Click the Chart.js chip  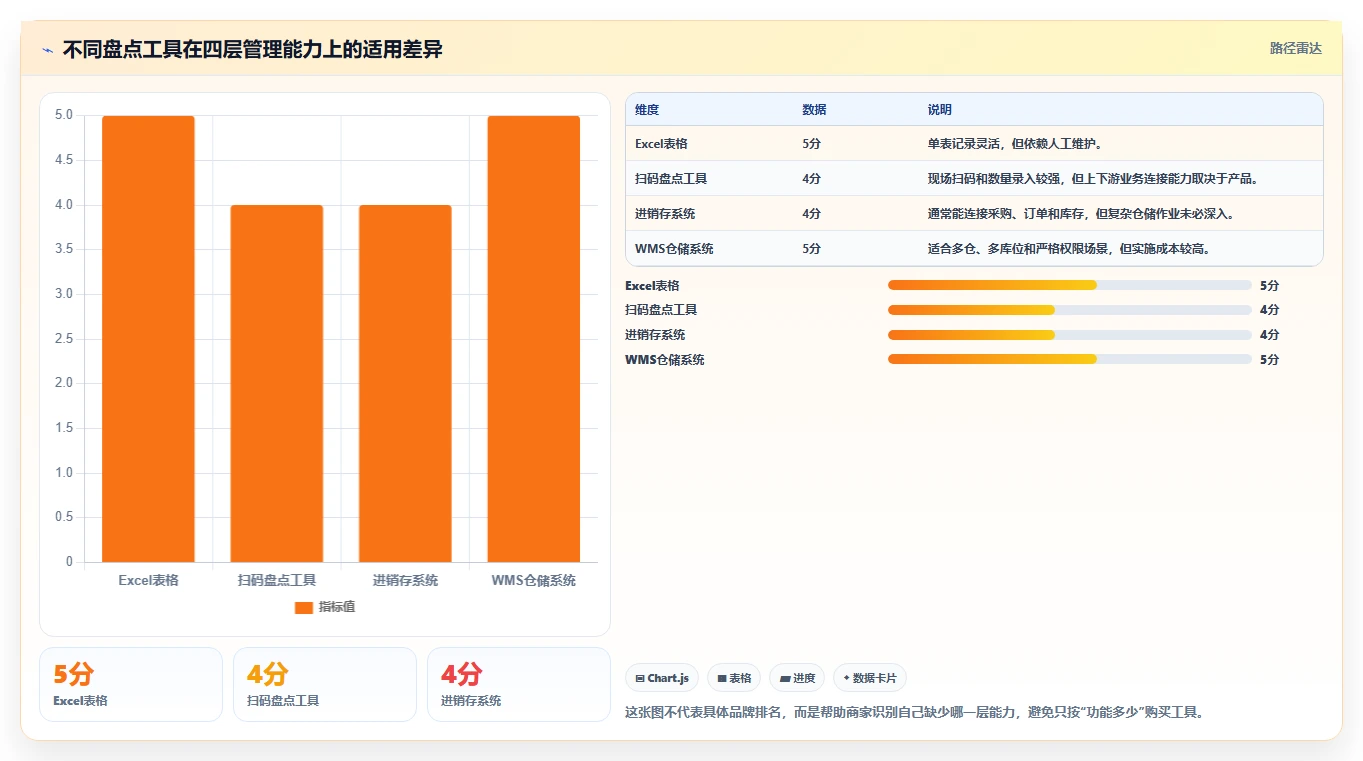662,678
